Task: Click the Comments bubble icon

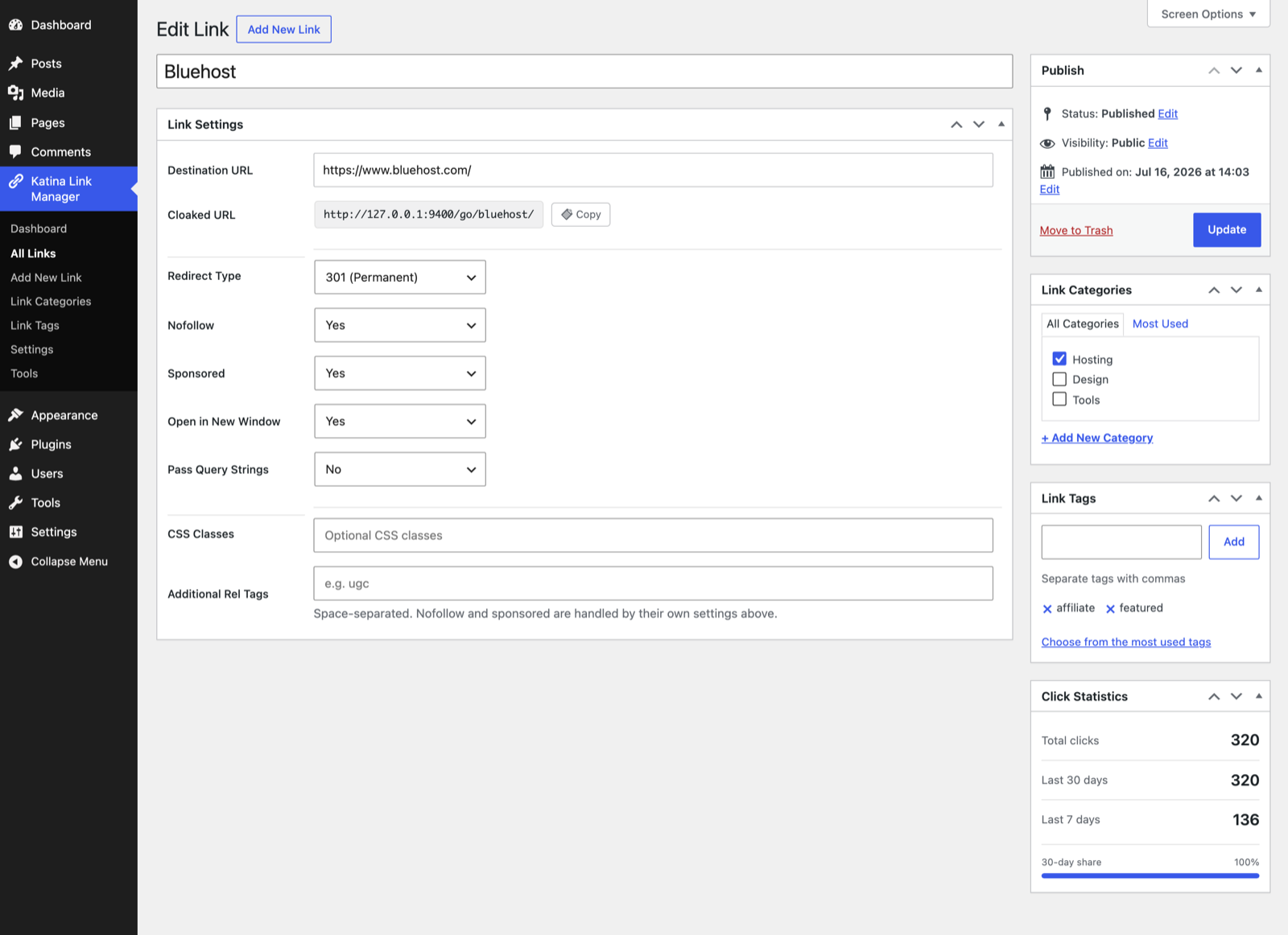Action: 15,152
